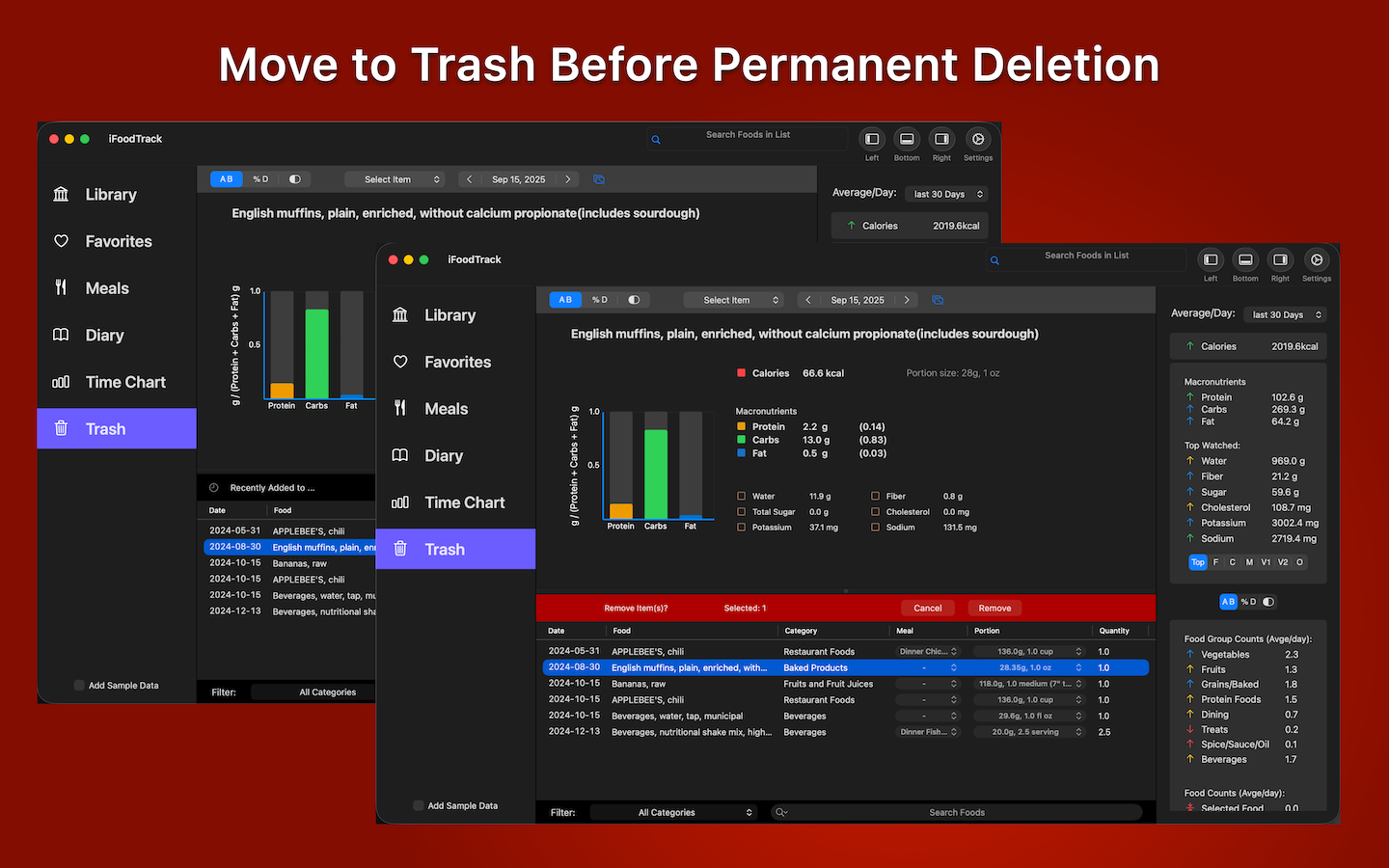This screenshot has width=1389, height=868.
Task: Flip the contrast toggle next to %D
Action: pyautogui.click(x=635, y=300)
